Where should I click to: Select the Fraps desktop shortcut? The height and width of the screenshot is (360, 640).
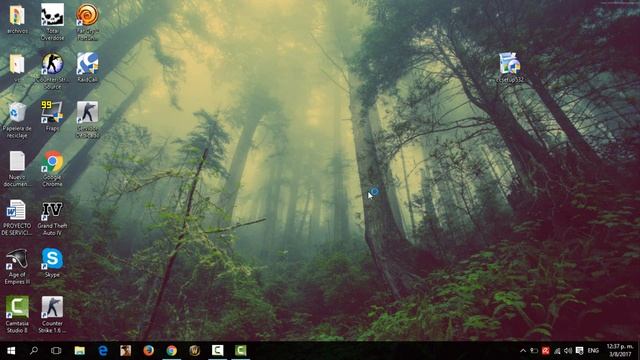pos(52,116)
